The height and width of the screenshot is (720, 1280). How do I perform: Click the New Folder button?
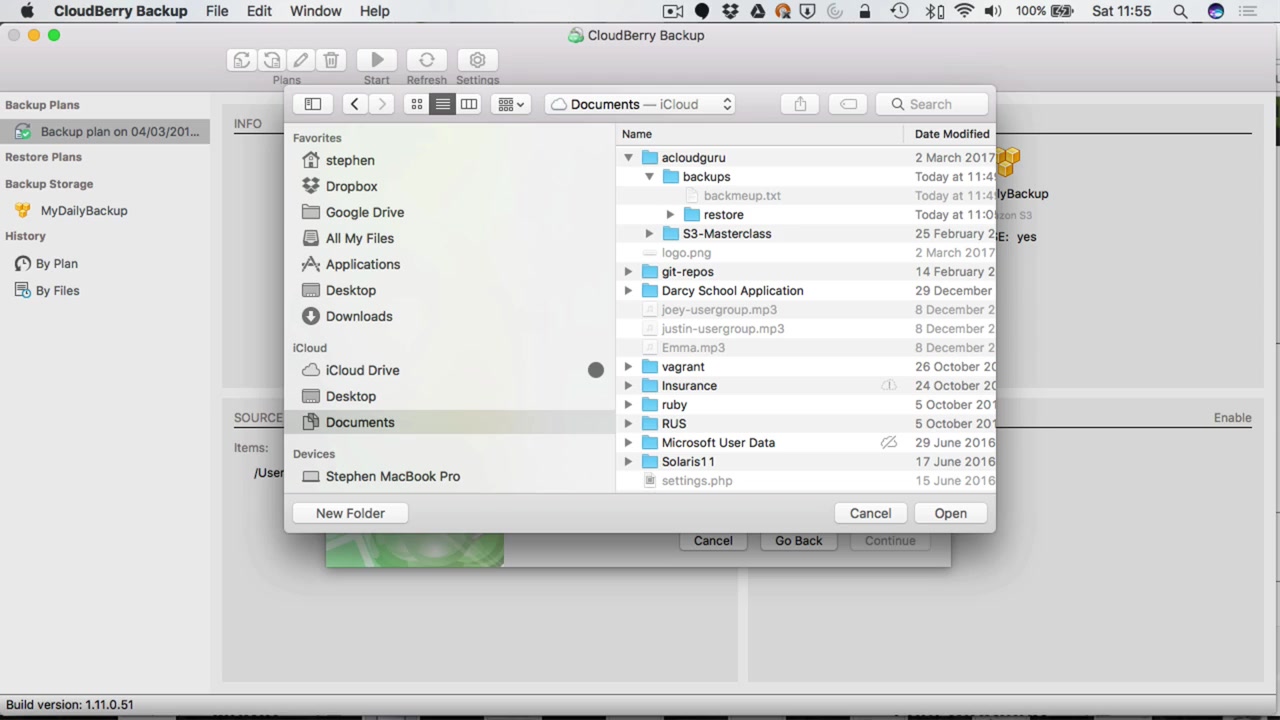point(350,513)
